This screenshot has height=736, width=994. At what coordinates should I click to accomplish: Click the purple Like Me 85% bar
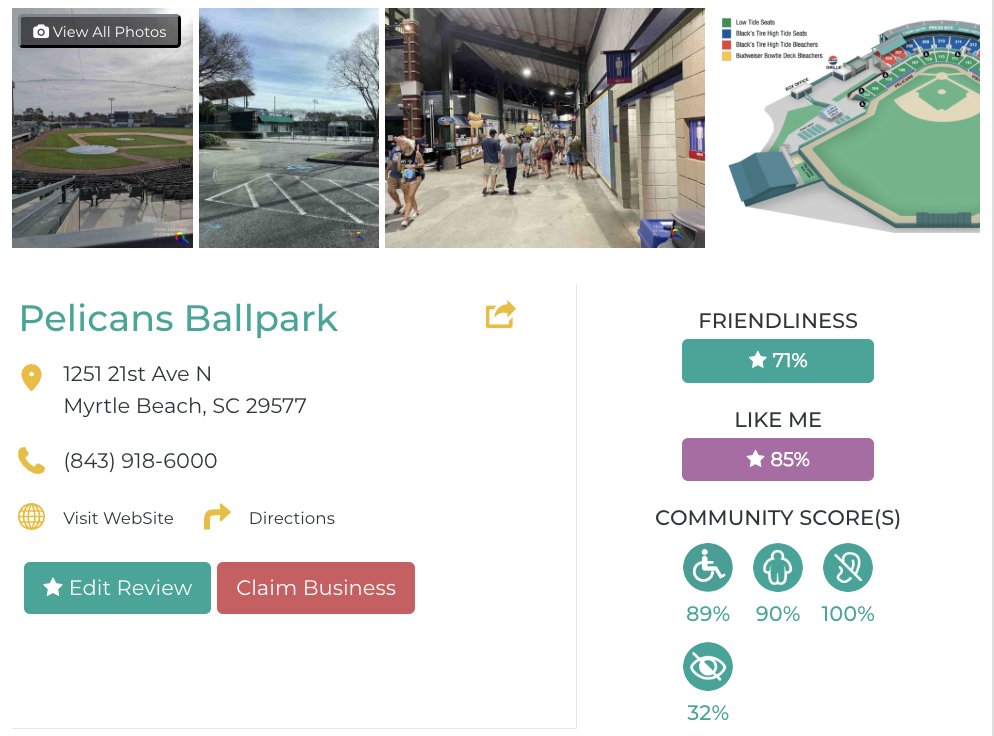pos(778,460)
